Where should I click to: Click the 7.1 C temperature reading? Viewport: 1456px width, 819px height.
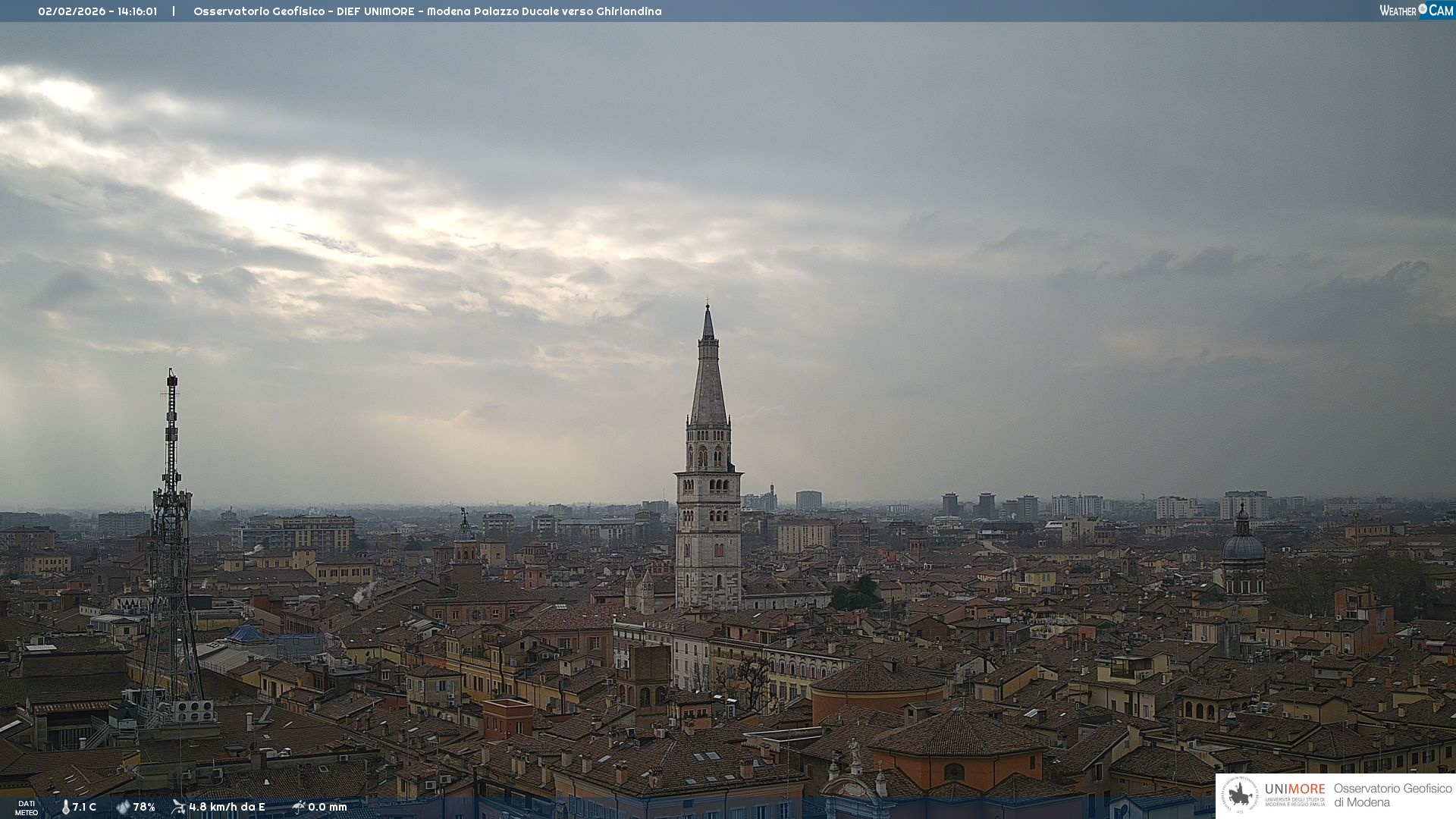click(84, 807)
